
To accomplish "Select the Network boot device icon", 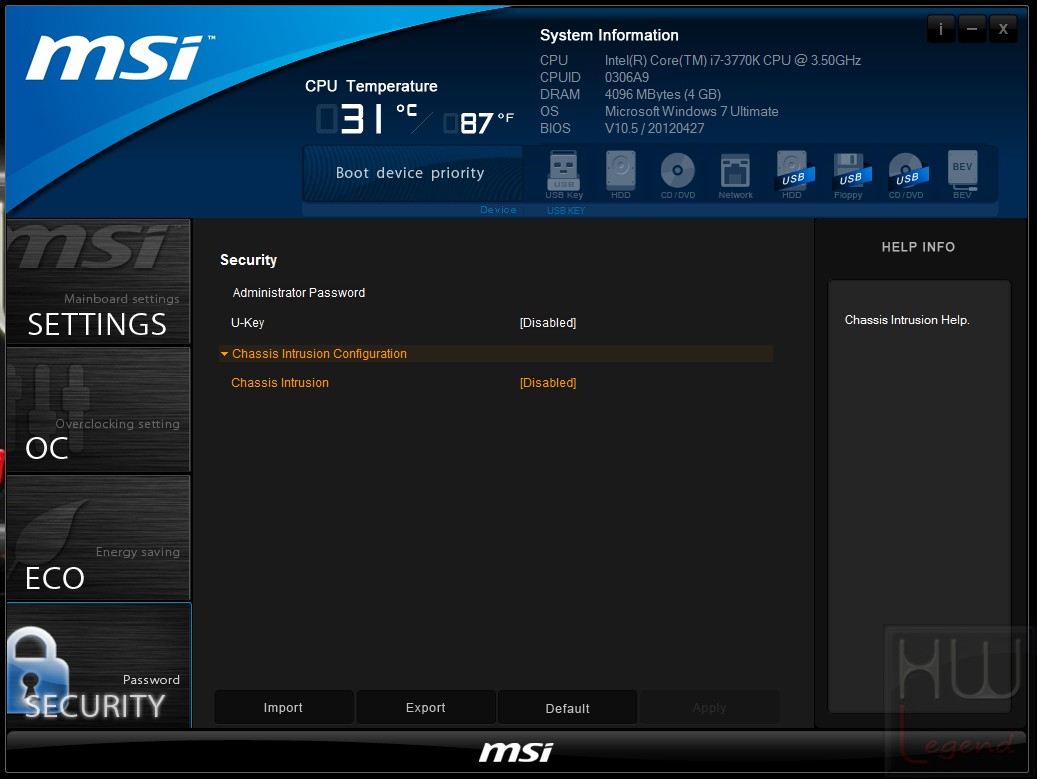I will point(735,175).
